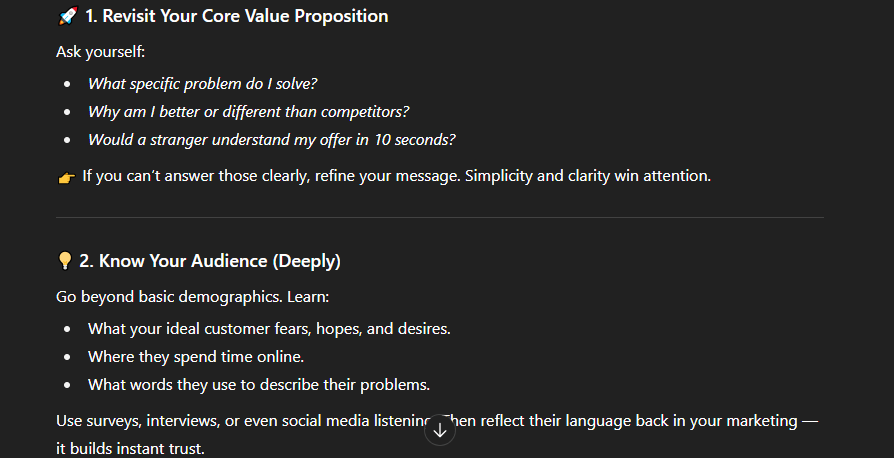Click the scroll-to-bottom down arrow button
The image size is (894, 458).
coord(440,430)
